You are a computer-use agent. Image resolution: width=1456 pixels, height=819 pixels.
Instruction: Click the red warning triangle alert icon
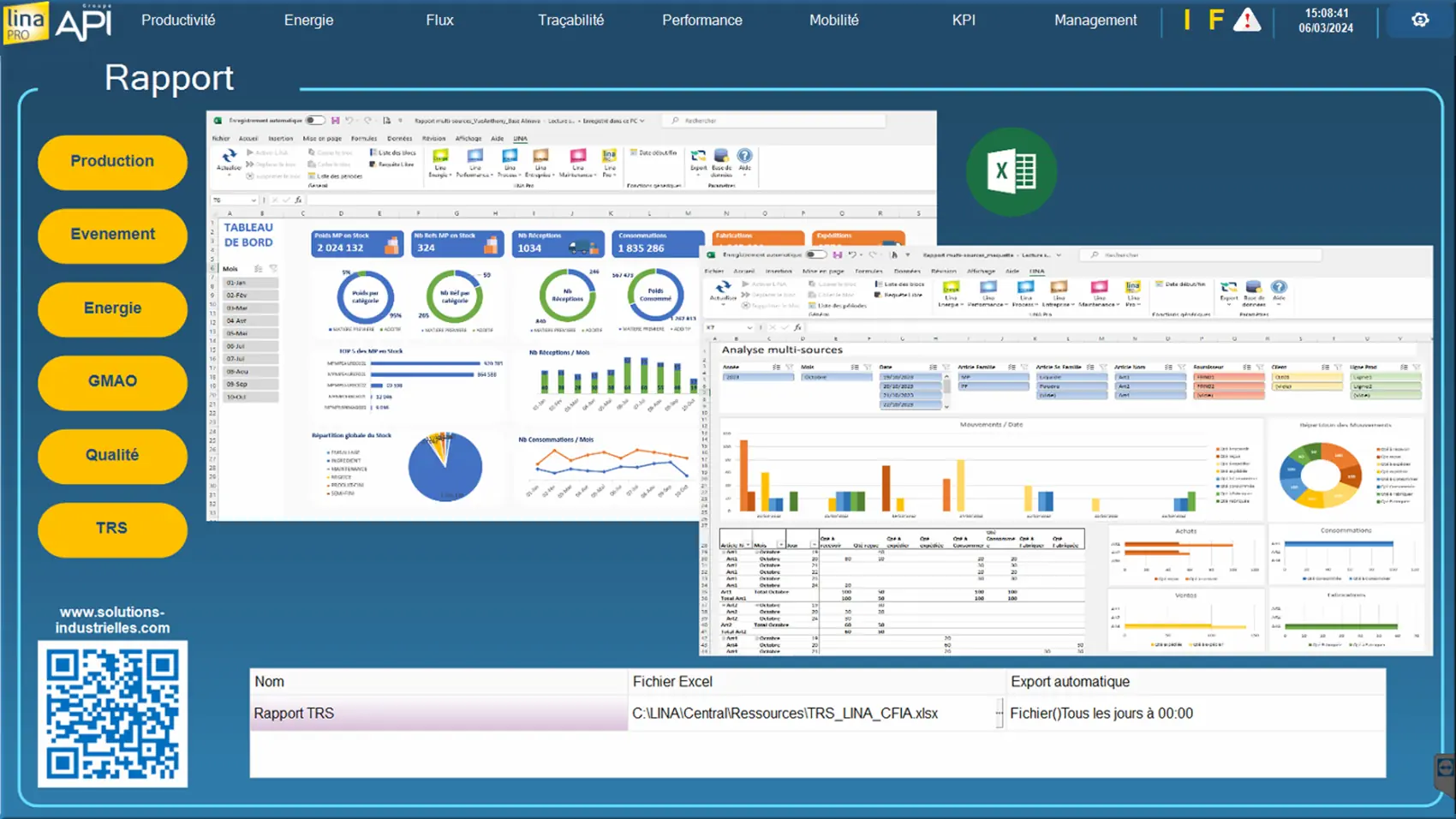tap(1246, 20)
